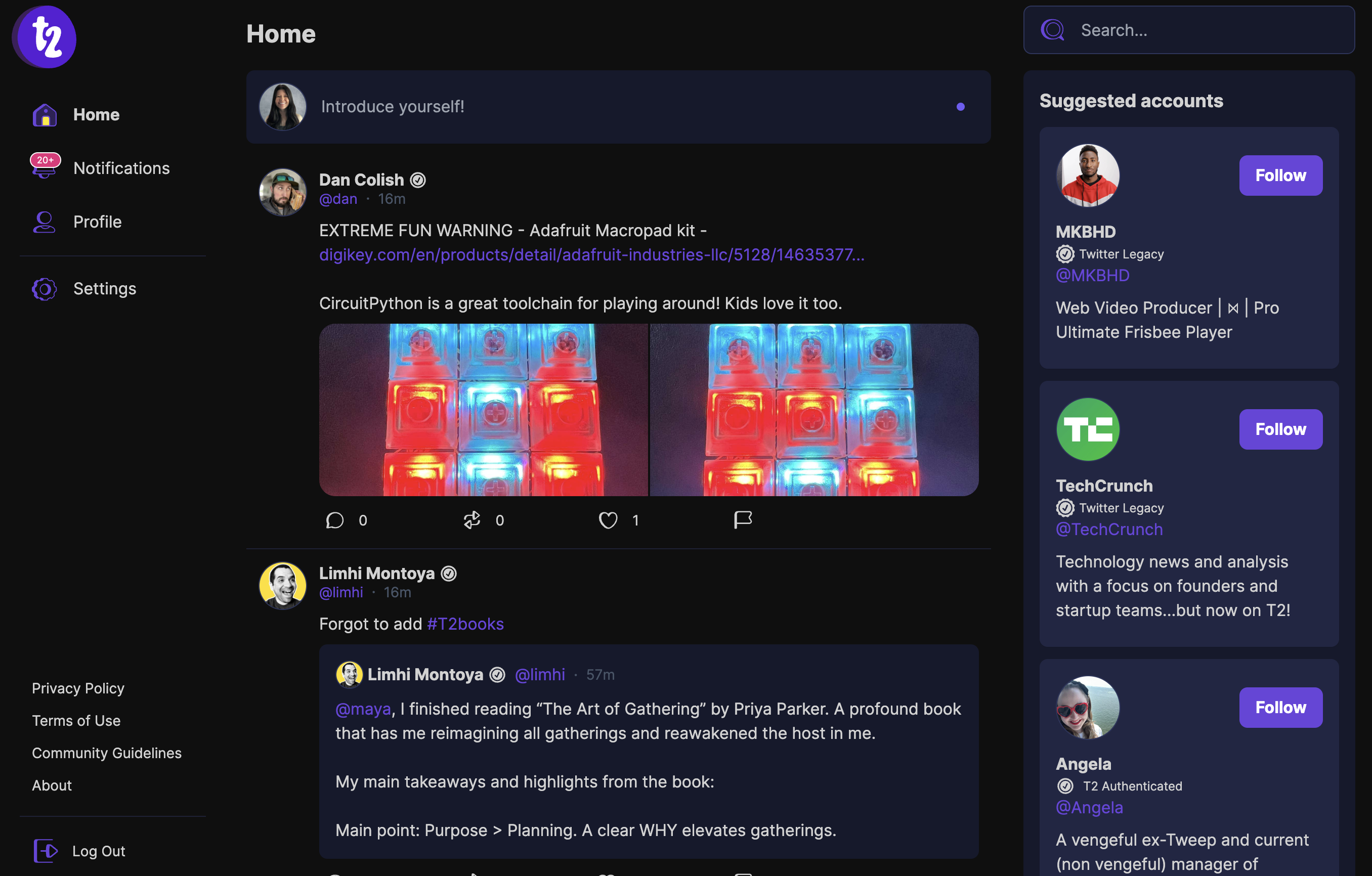
Task: Navigate to Profile section
Action: [x=97, y=220]
